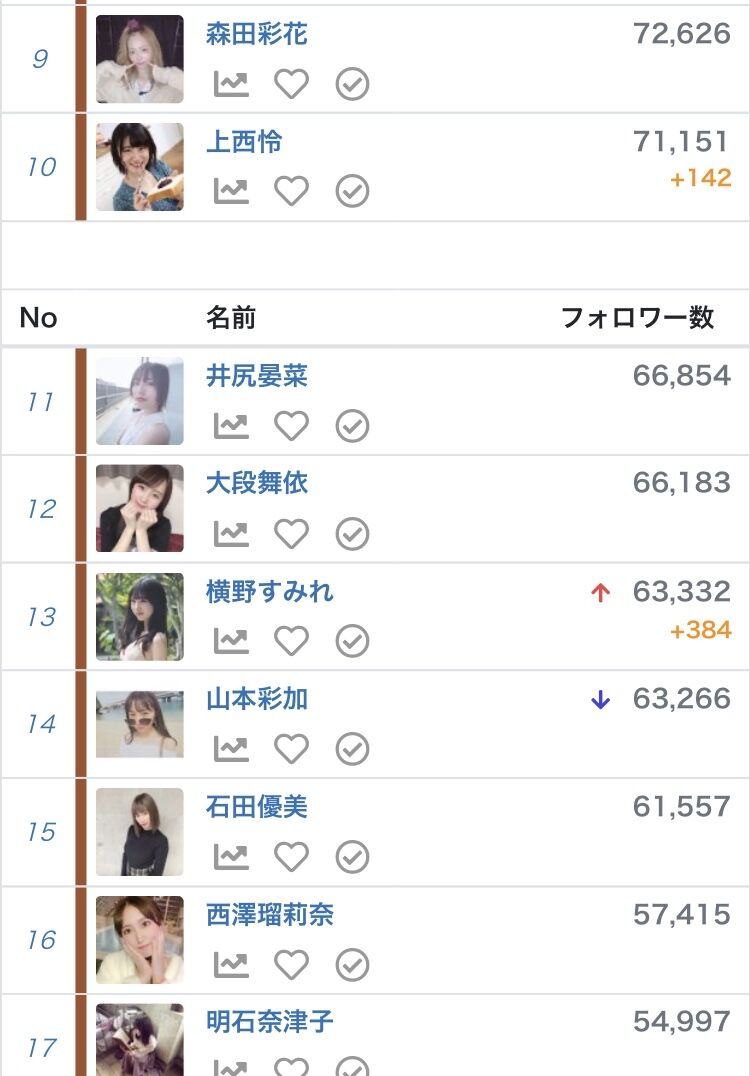The width and height of the screenshot is (750, 1076).
Task: Sort by the フォロワー数 column header
Action: pos(637,318)
